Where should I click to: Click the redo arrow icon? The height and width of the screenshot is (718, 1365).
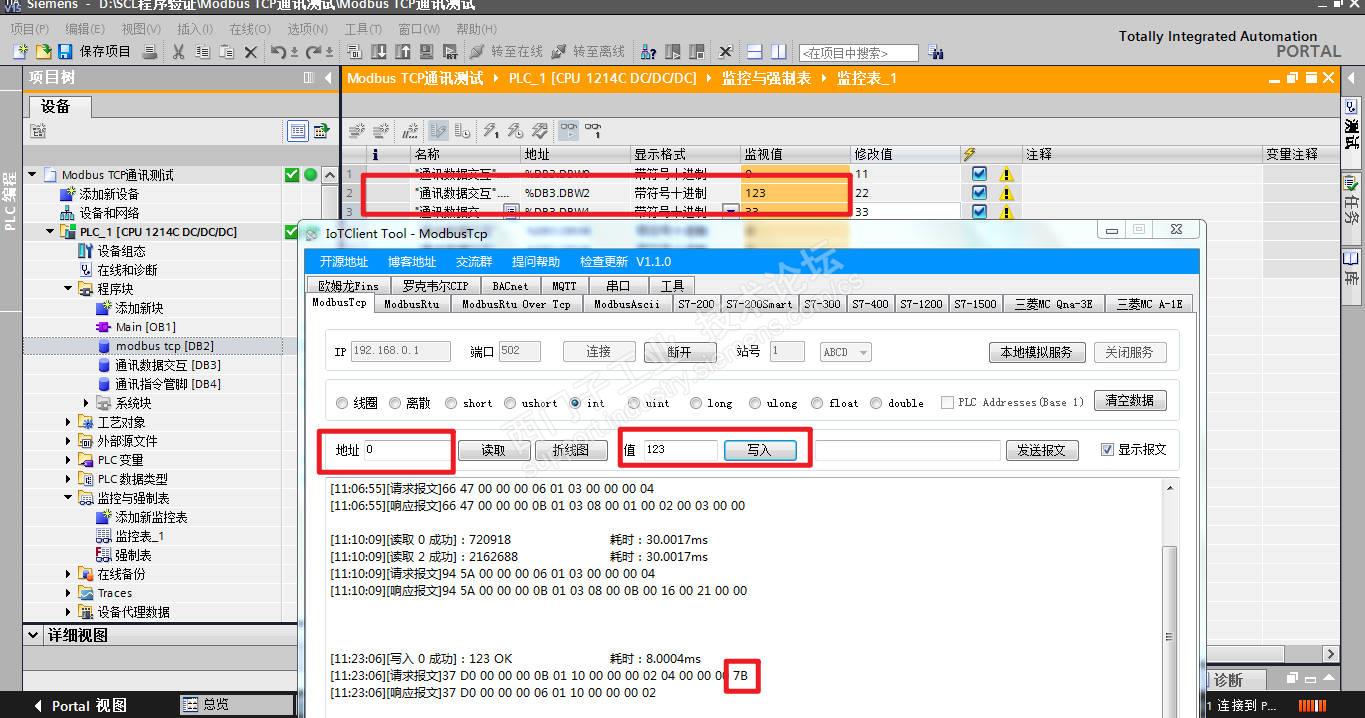314,52
